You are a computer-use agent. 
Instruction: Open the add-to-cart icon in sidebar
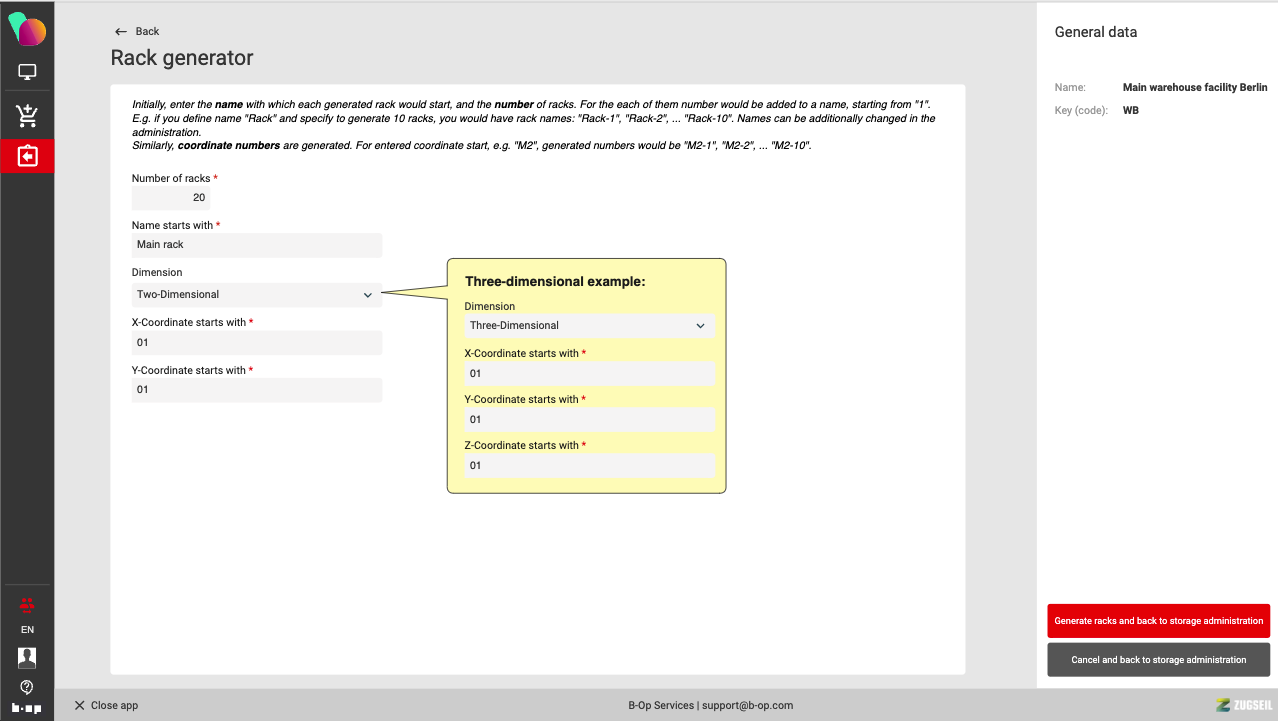pyautogui.click(x=27, y=116)
